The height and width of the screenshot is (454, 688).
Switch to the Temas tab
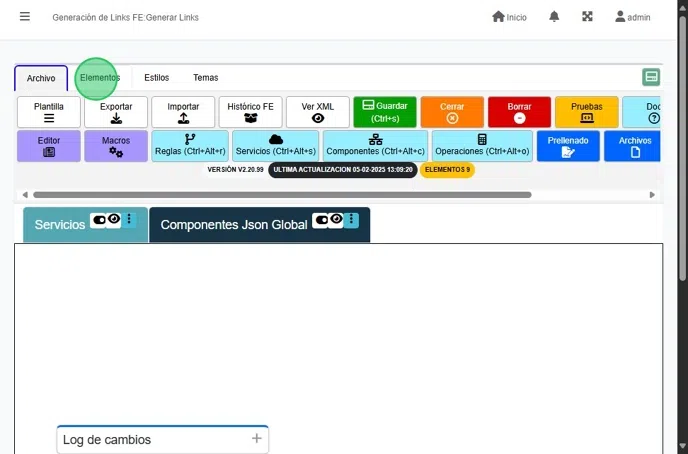pos(205,78)
